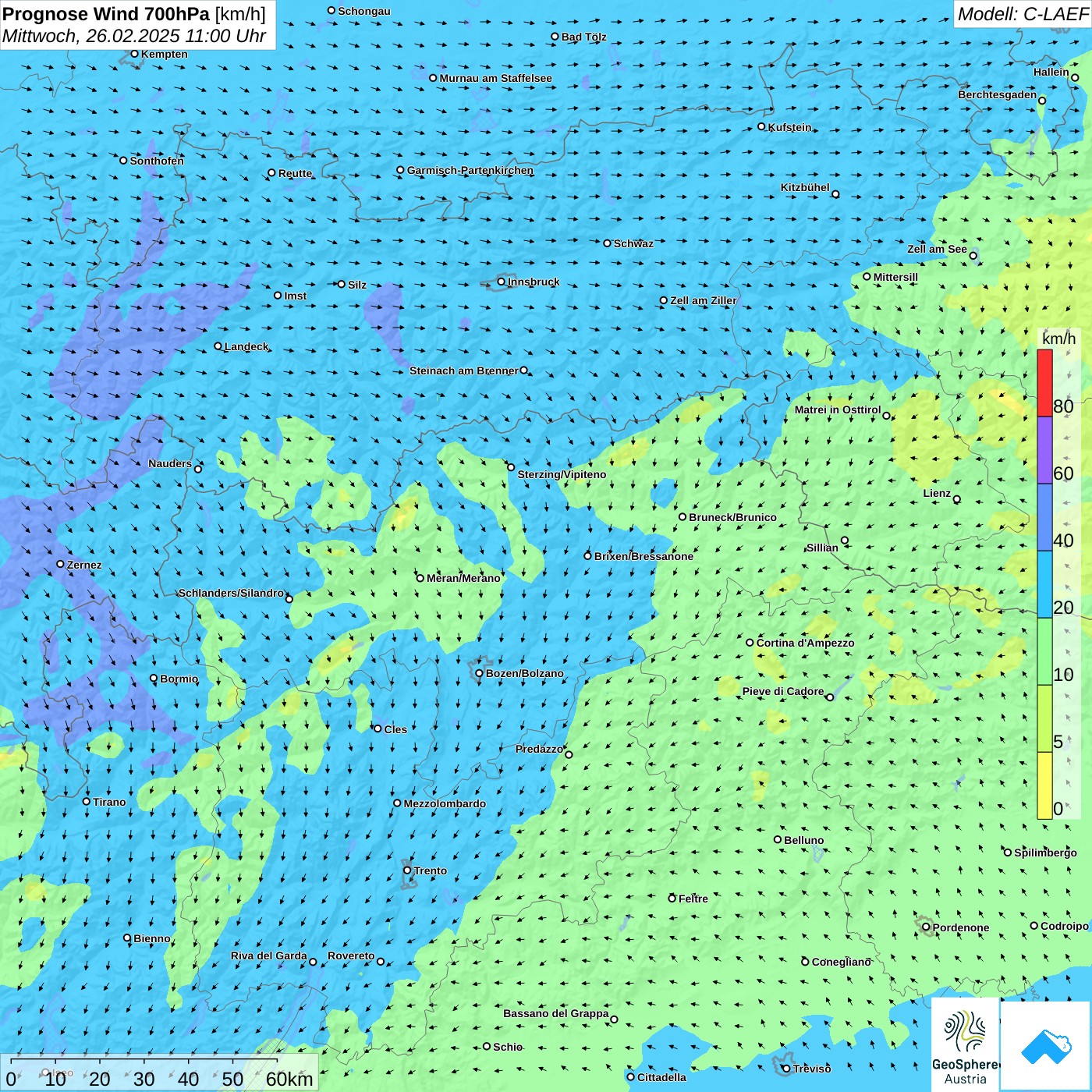Screen dimensions: 1092x1092
Task: Click the Bormio town marker
Action: point(154,678)
